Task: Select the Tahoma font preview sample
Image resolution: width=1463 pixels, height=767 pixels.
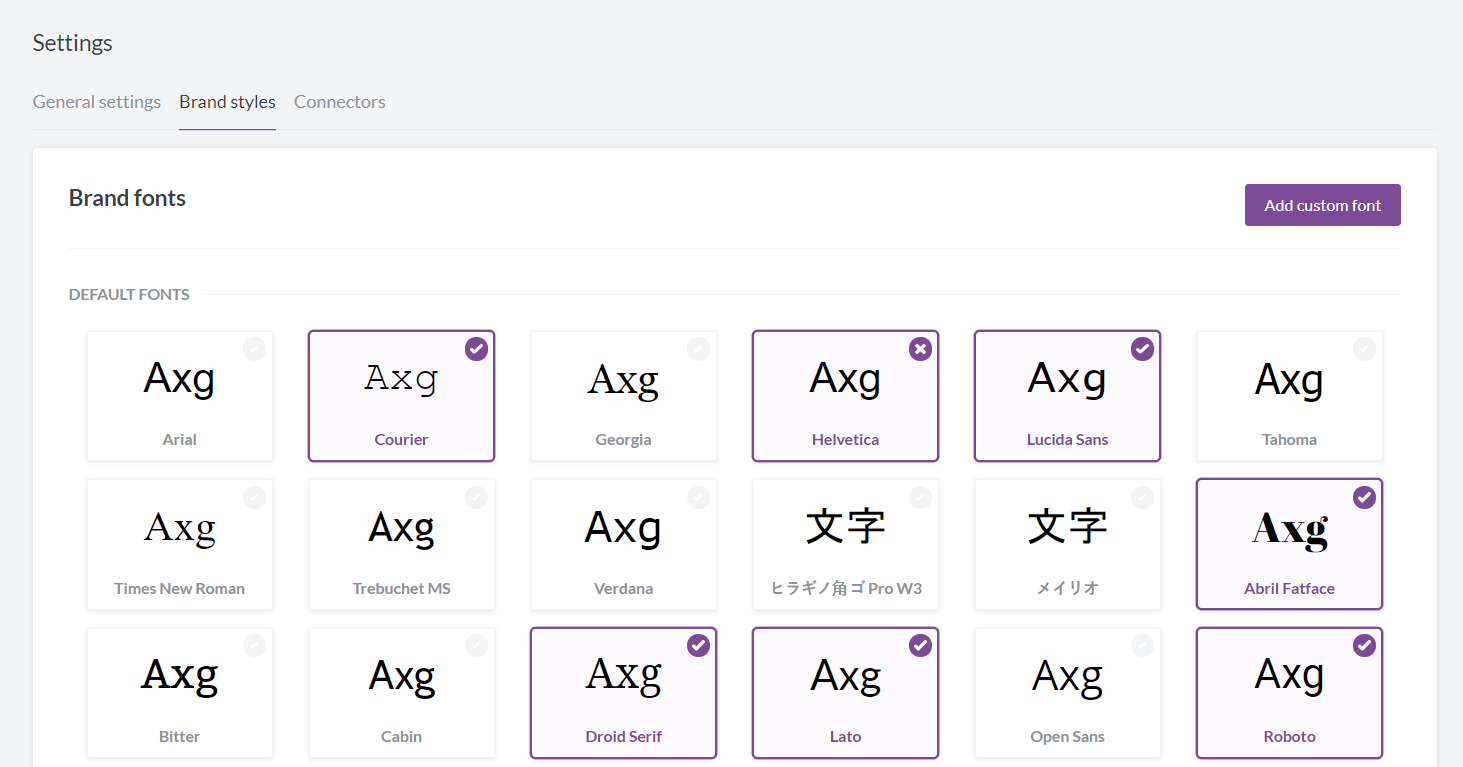Action: coord(1290,380)
